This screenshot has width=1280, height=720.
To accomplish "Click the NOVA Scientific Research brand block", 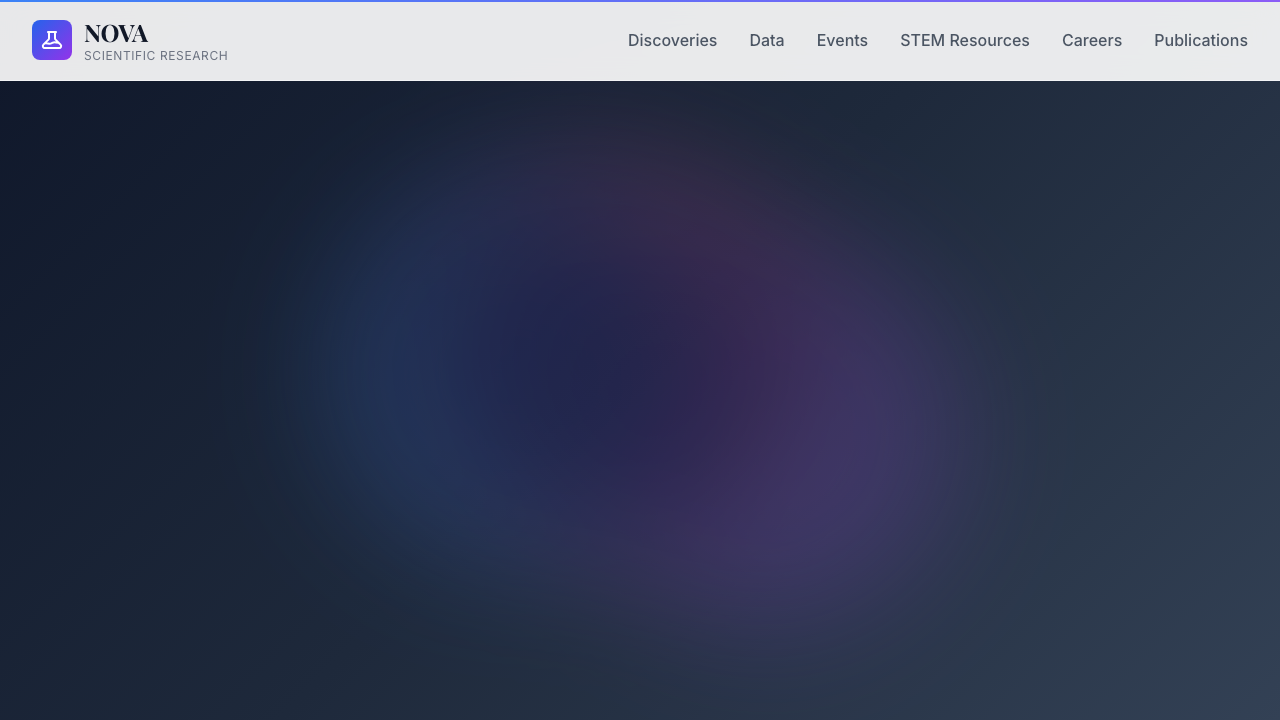I will [129, 41].
